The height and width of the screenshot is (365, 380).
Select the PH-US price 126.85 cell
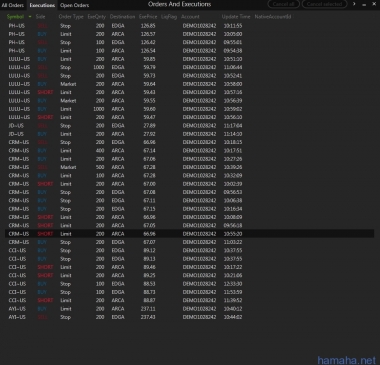[148, 26]
